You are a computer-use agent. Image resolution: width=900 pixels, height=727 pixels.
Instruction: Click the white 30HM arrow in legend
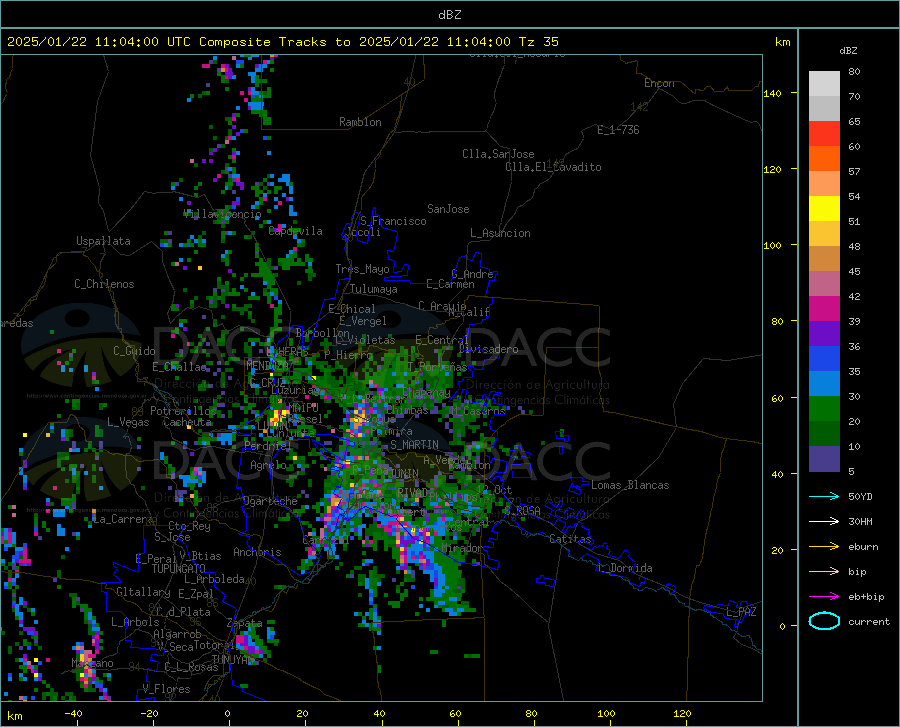[x=824, y=522]
